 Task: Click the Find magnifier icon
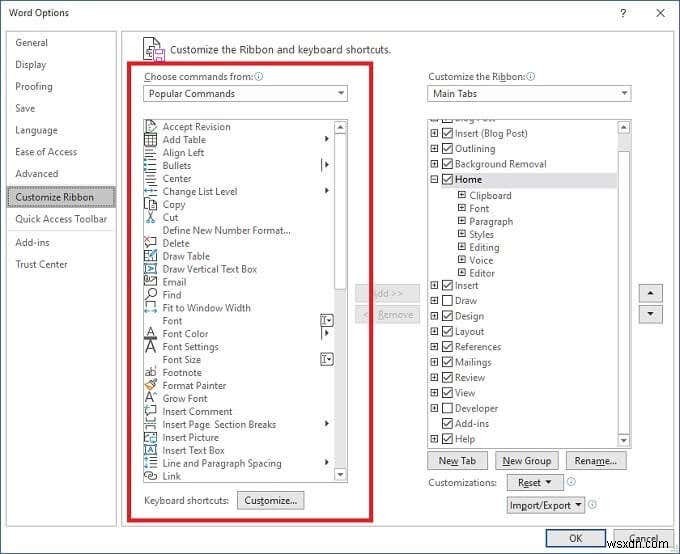pos(150,295)
